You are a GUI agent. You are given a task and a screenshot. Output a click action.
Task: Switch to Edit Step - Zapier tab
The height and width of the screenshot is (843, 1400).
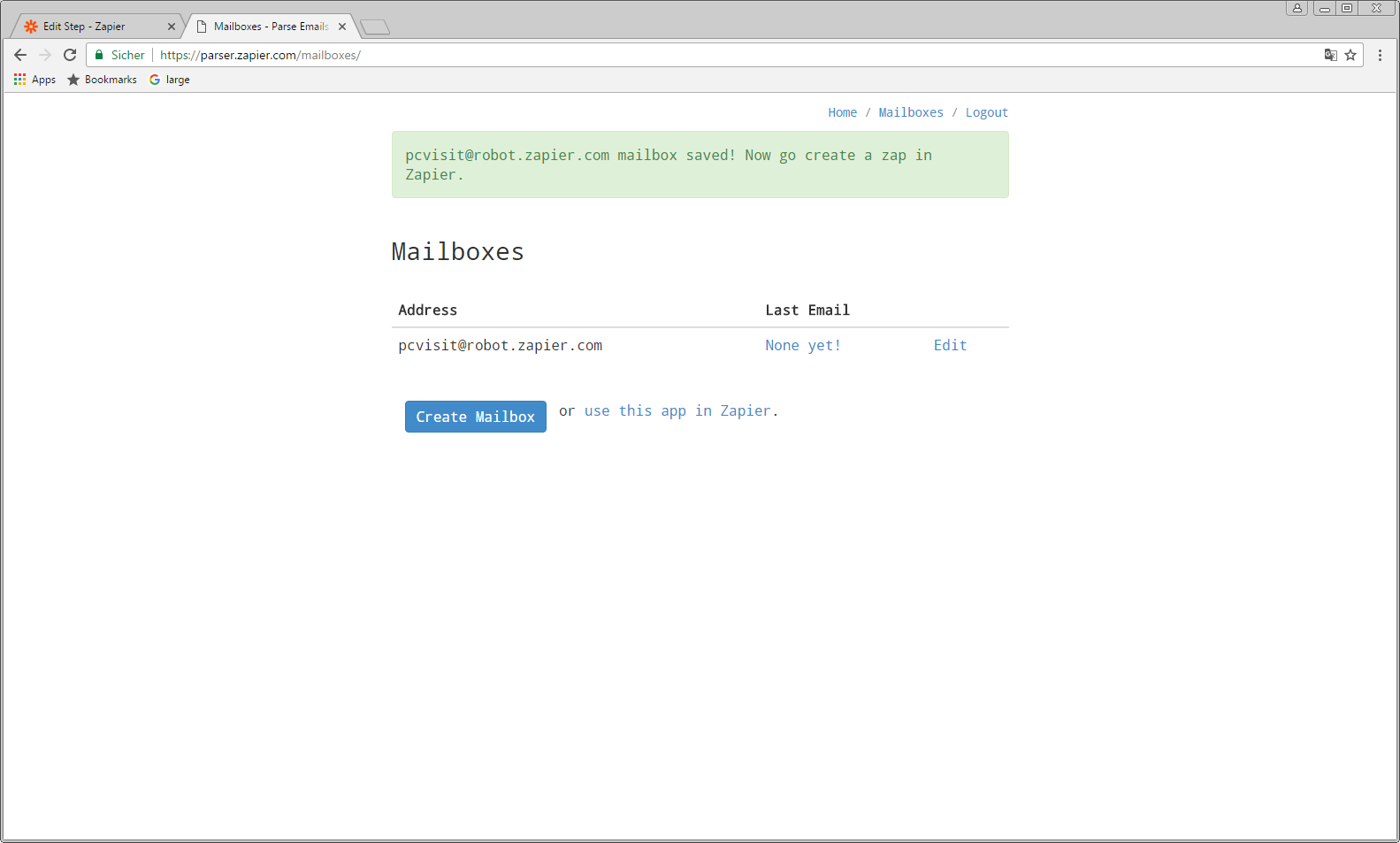84,27
